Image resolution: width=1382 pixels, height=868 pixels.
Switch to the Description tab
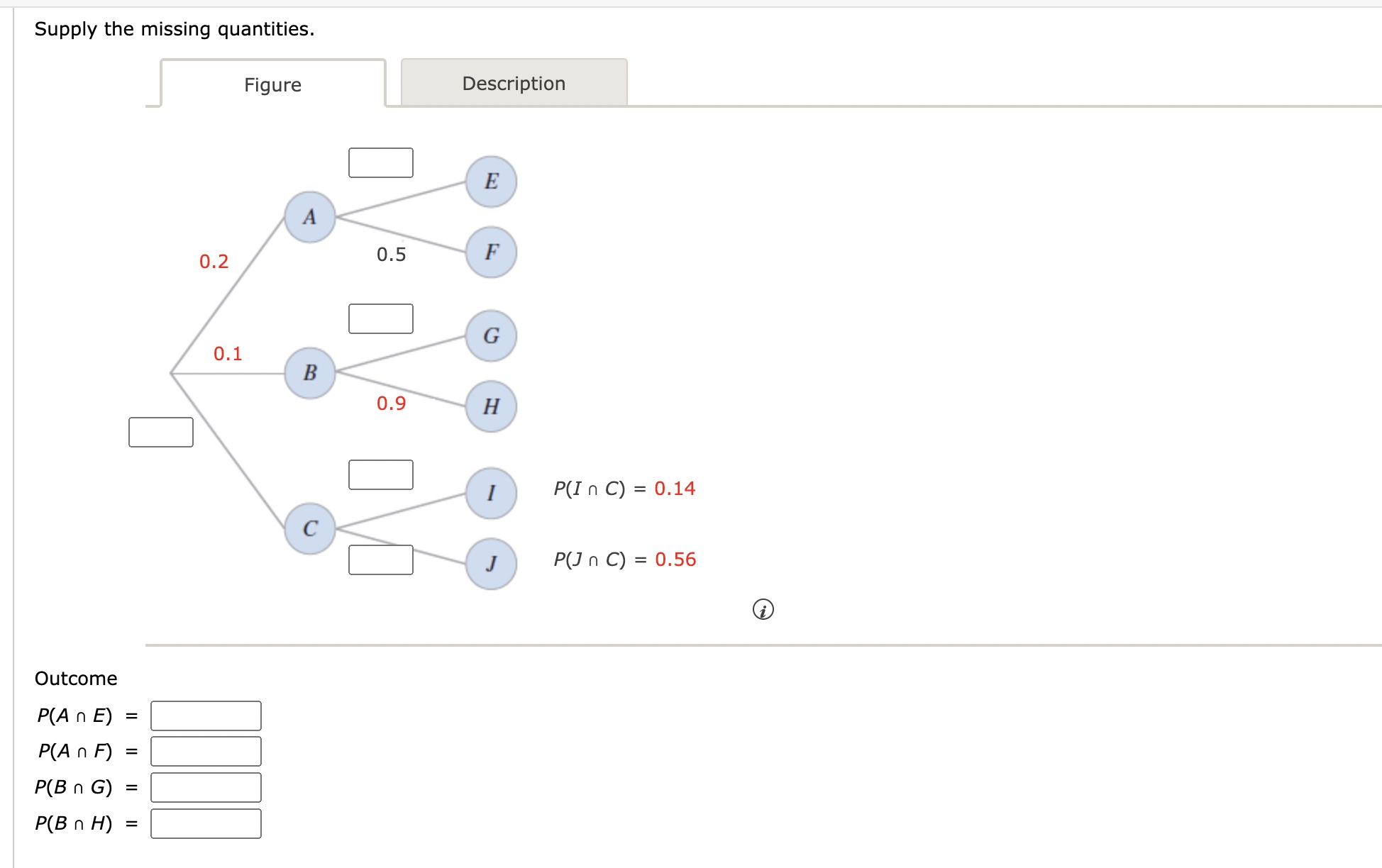[514, 83]
